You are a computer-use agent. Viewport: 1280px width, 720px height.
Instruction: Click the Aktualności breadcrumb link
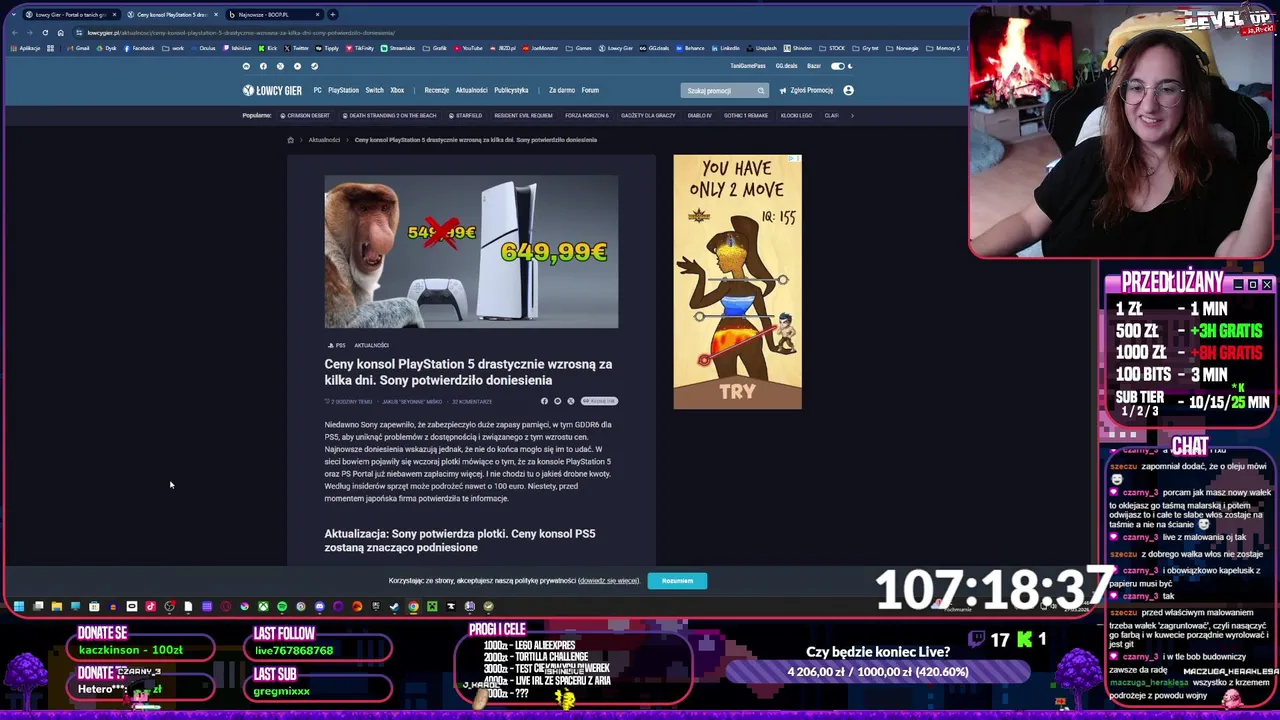(x=324, y=140)
